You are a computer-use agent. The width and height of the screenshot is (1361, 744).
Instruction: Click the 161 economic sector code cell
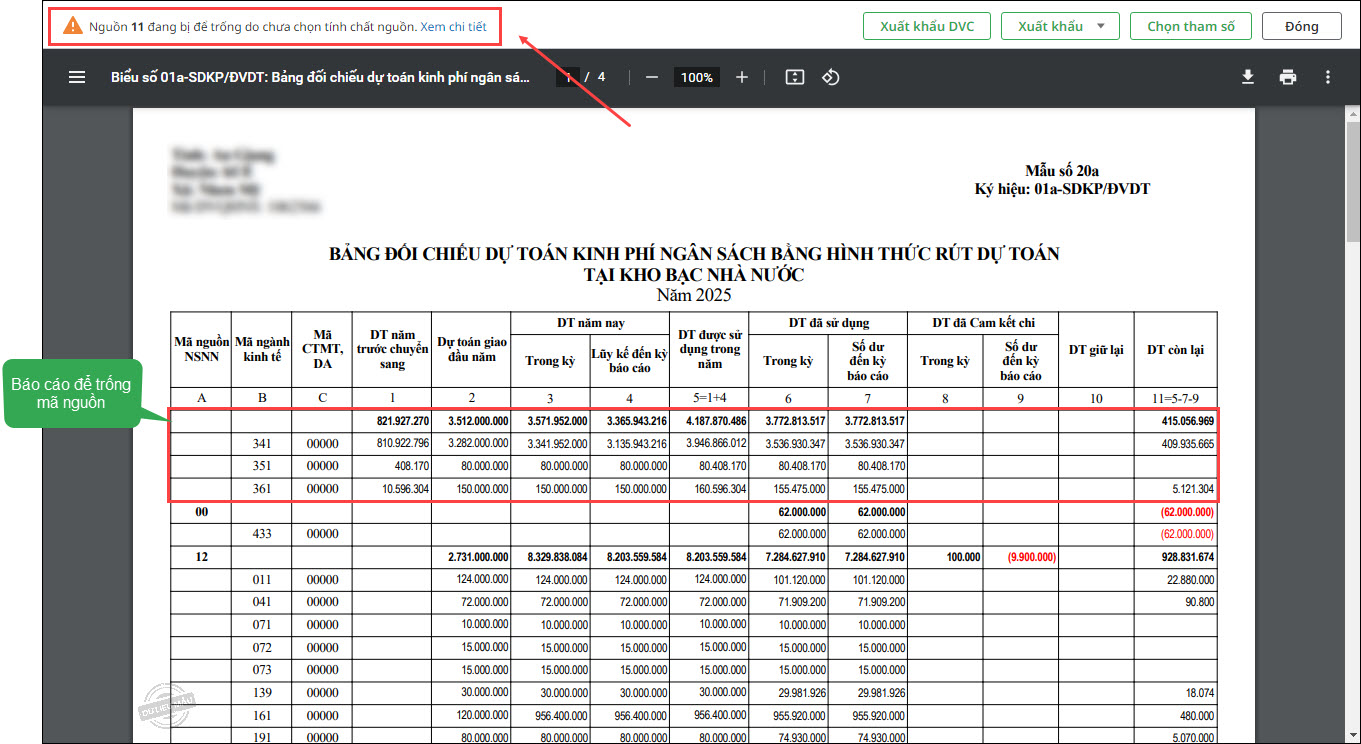pos(262,716)
